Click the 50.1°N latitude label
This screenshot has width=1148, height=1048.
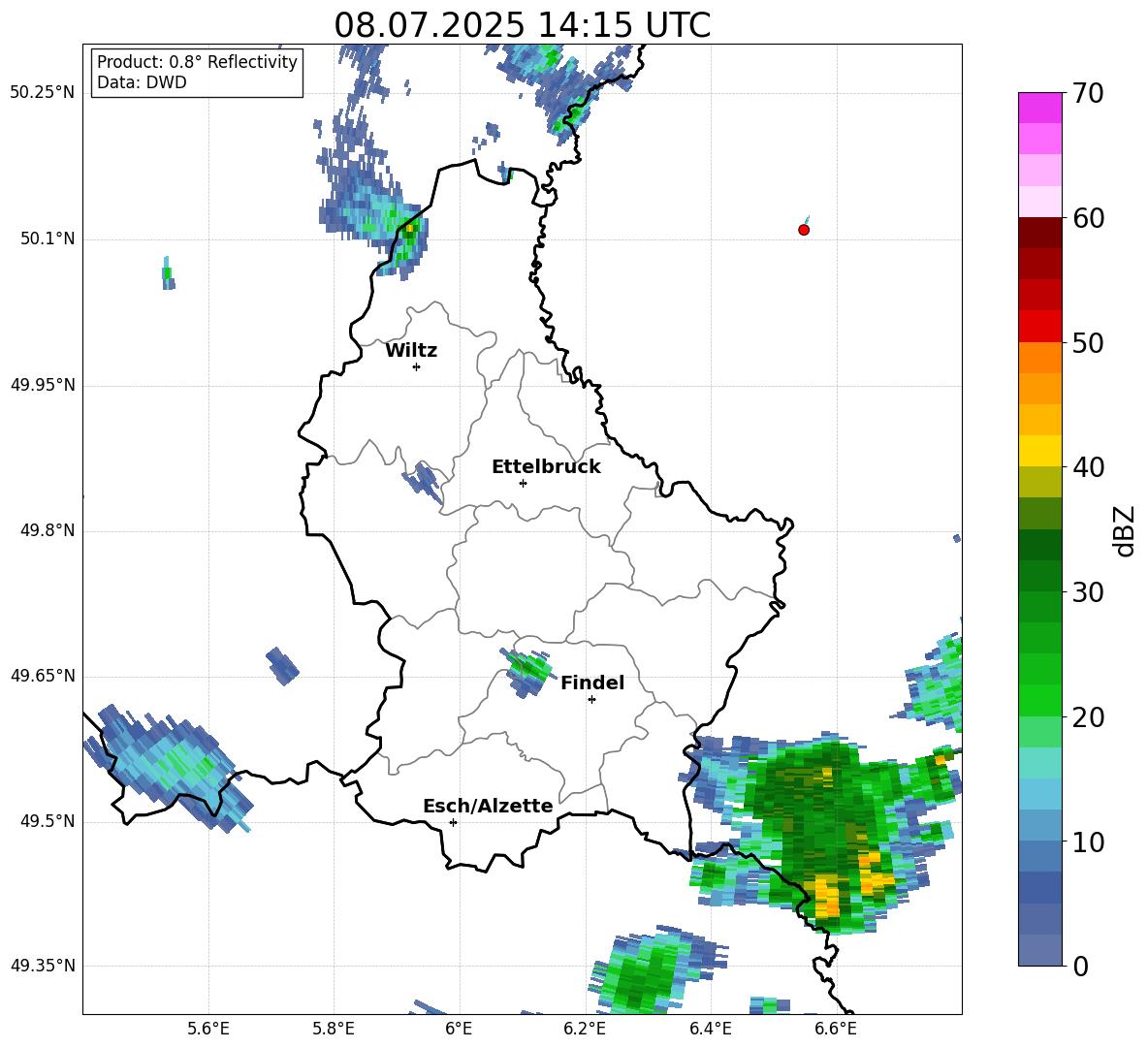(x=48, y=239)
